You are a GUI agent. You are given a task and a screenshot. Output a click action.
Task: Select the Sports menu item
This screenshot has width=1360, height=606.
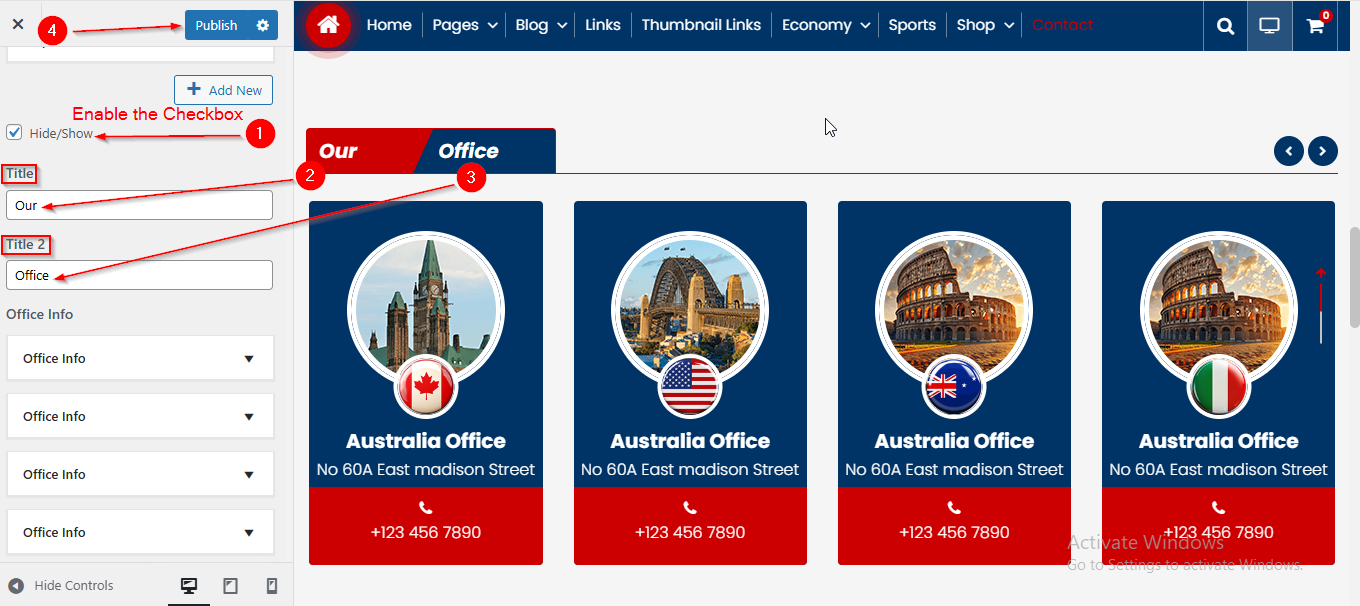912,25
